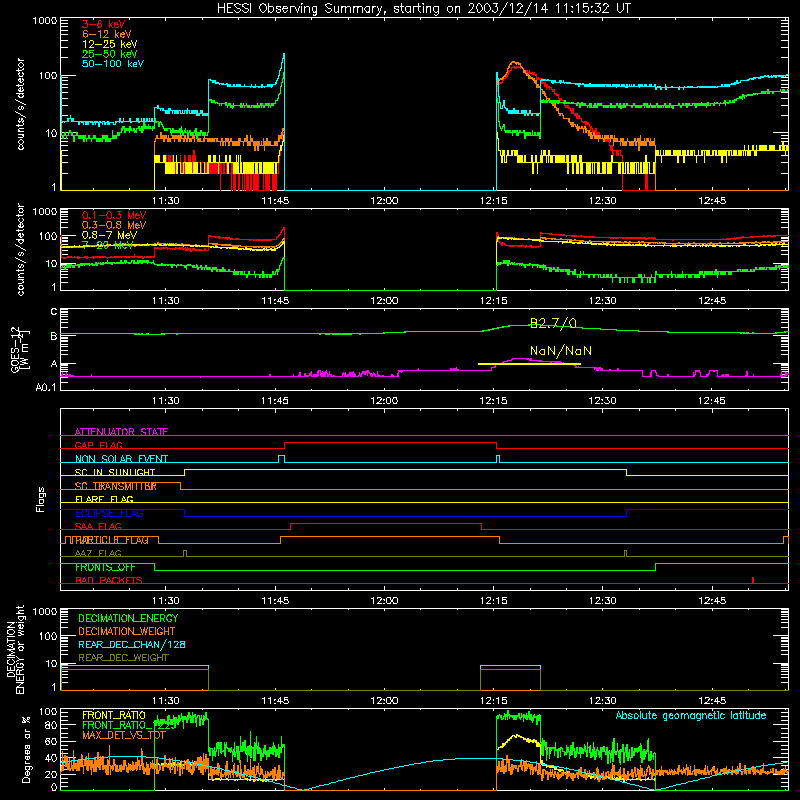Pick the 50-100 keV legend label
This screenshot has height=800, width=800.
click(x=113, y=64)
